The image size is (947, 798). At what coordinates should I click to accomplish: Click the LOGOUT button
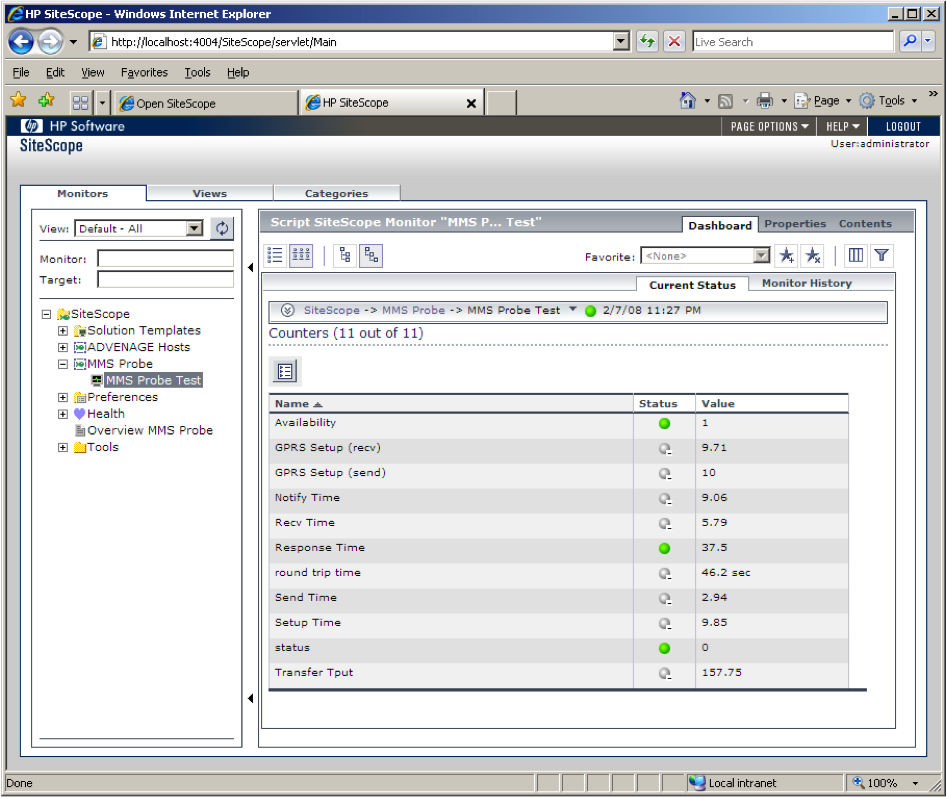(x=903, y=126)
